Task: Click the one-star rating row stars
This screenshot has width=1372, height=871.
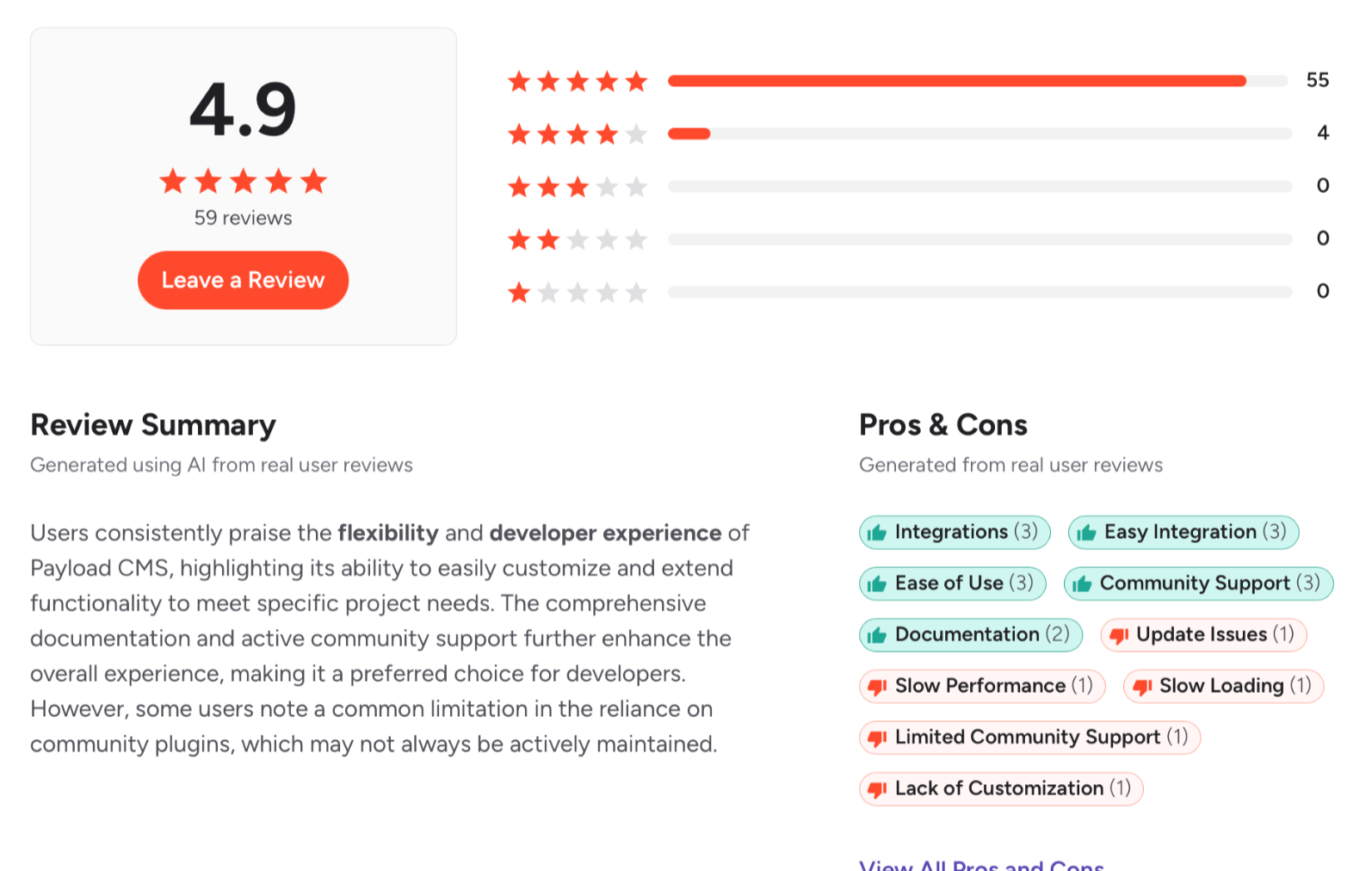Action: click(578, 293)
